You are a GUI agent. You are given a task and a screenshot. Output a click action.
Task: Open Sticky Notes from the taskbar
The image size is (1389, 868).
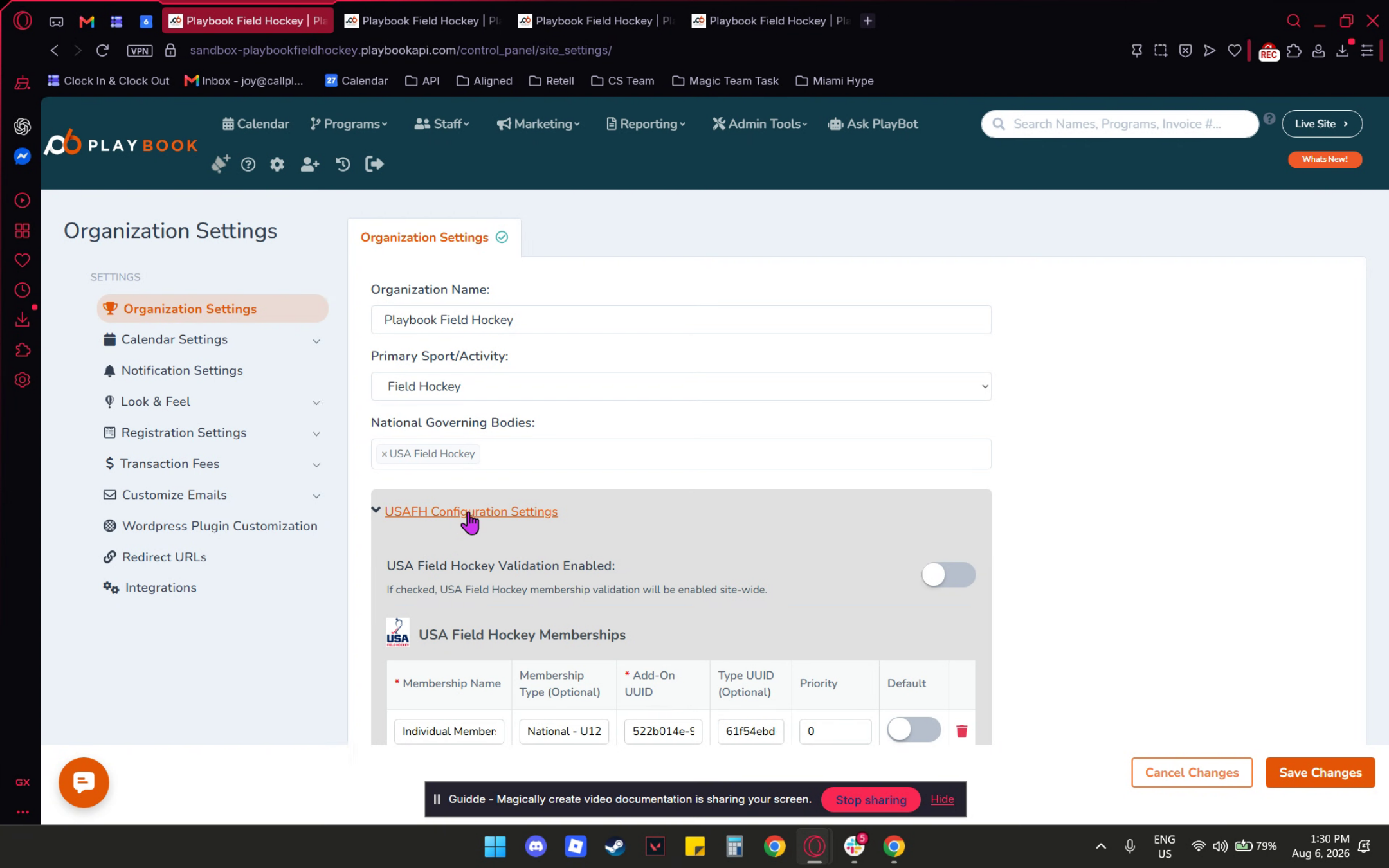click(695, 846)
